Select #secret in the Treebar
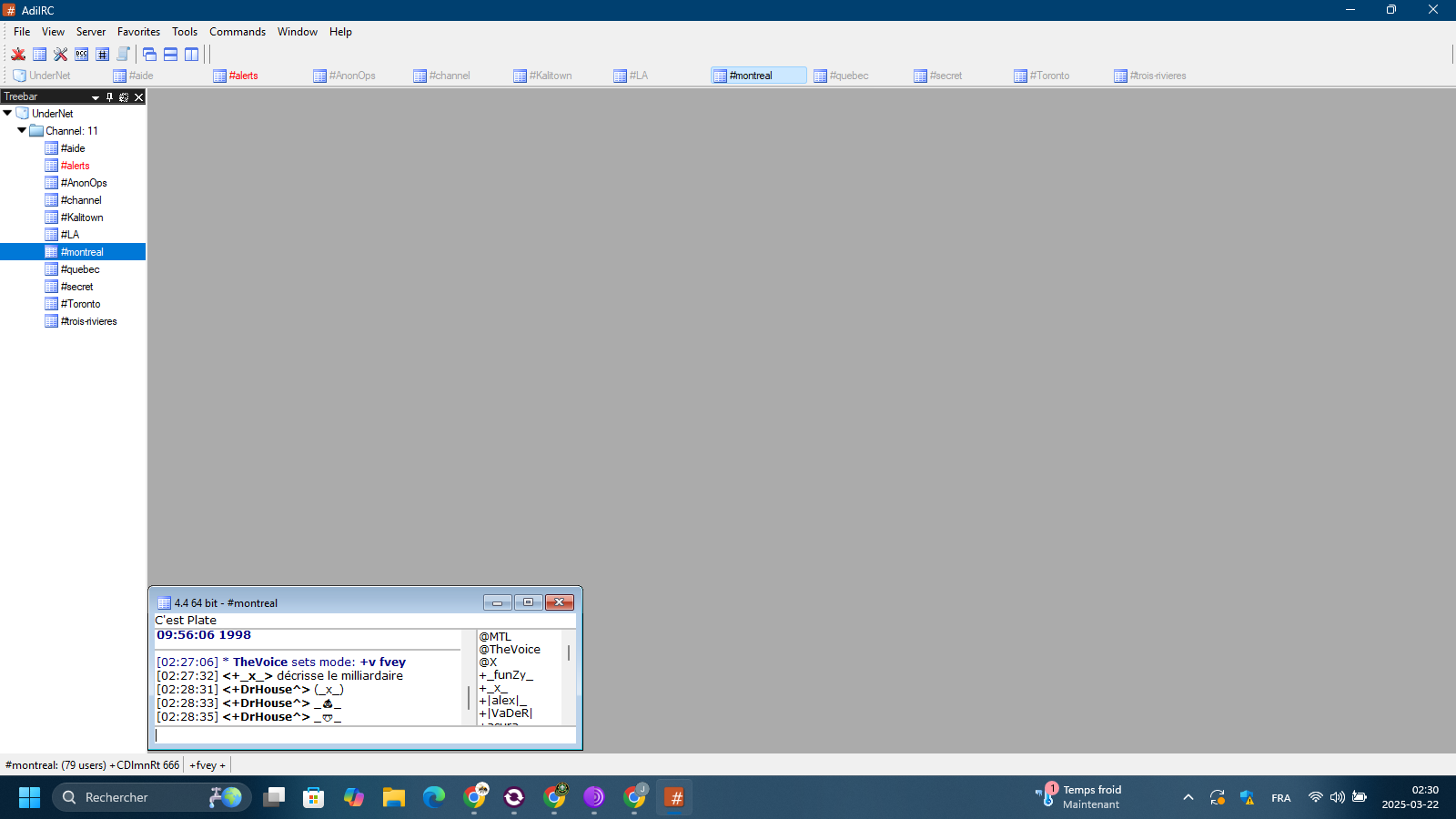This screenshot has width=1456, height=819. coord(76,287)
